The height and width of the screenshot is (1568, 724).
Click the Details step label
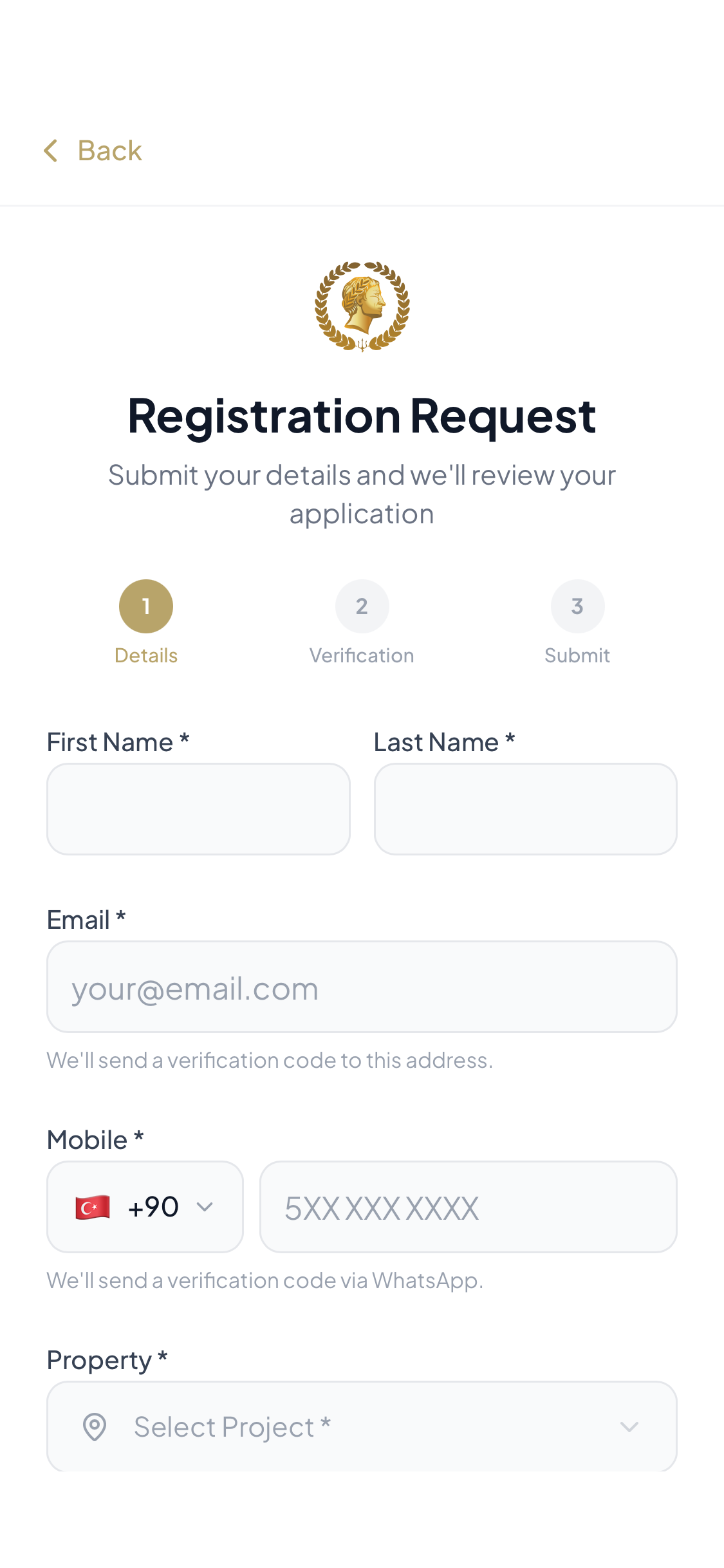[x=146, y=655]
